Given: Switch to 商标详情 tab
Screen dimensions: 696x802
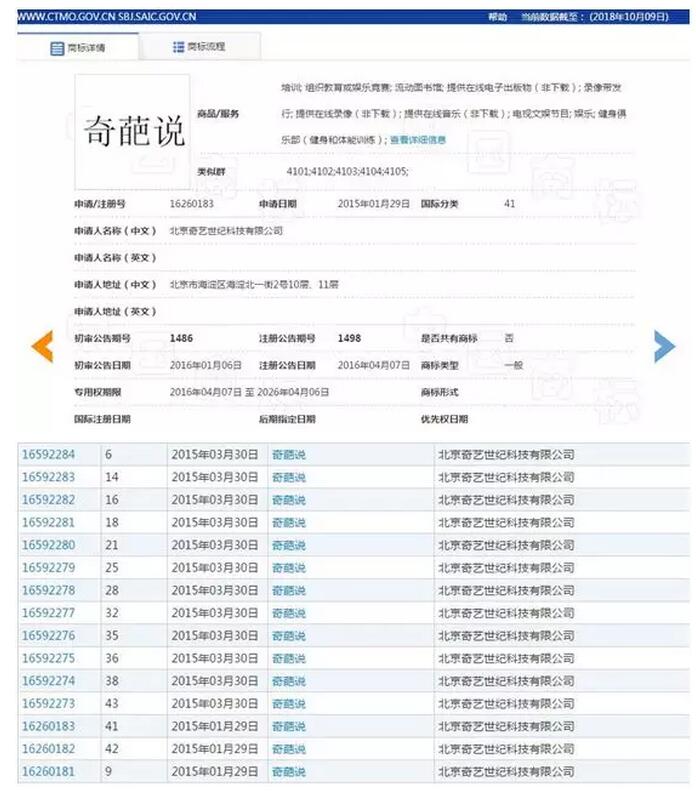Looking at the screenshot, I should click(x=78, y=48).
